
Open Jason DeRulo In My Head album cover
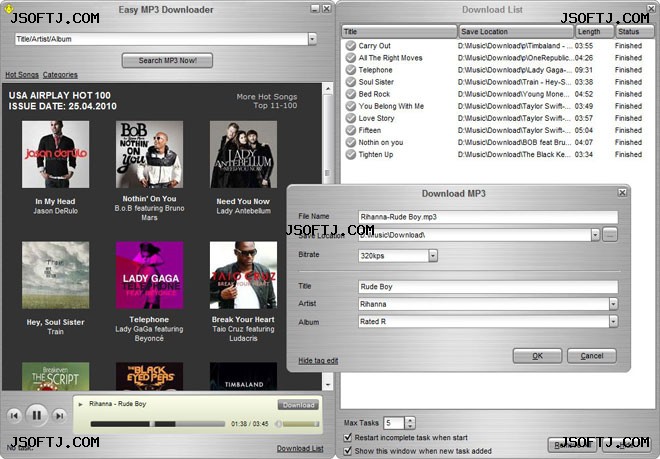tap(56, 155)
